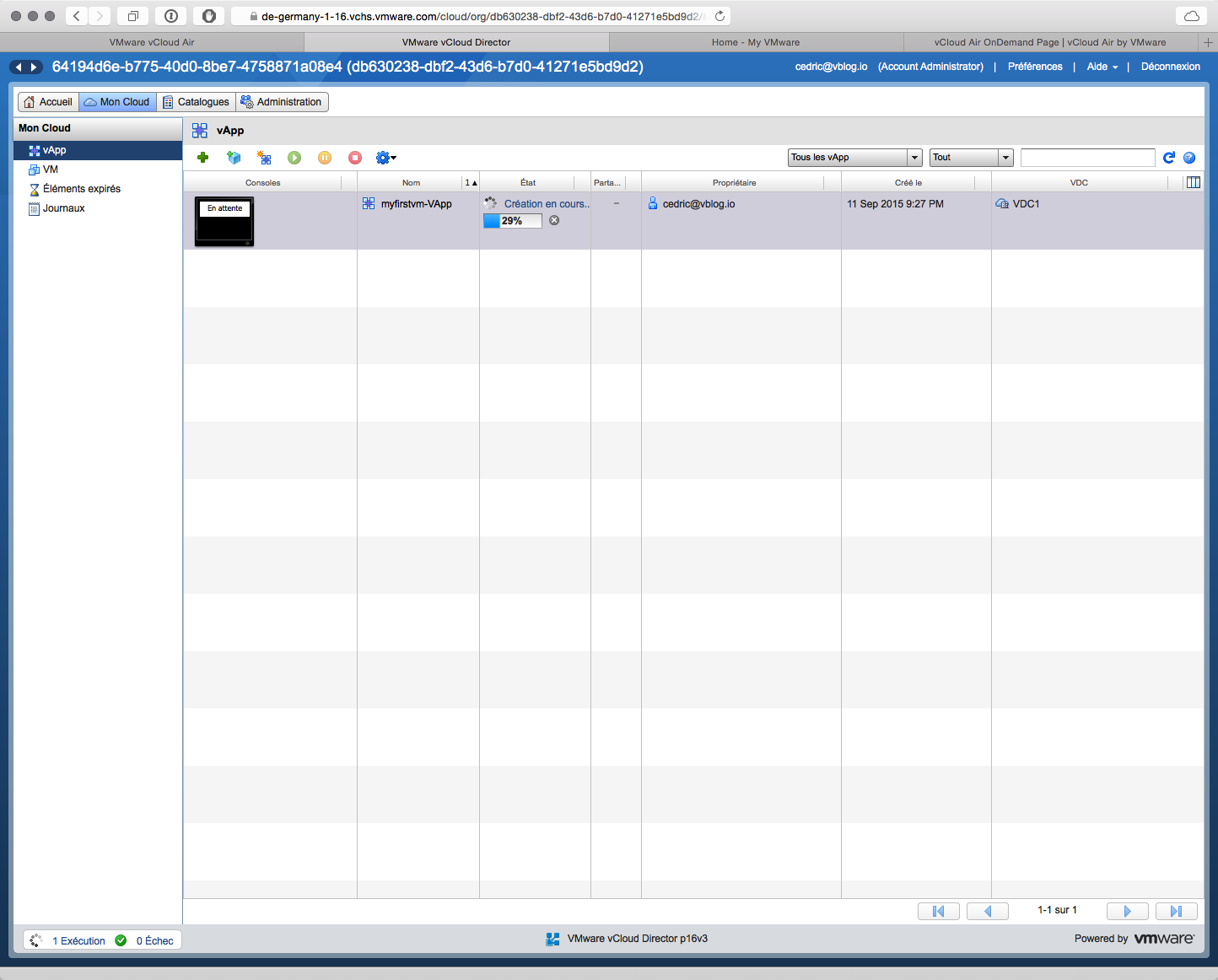Click the green plus build new vApp icon
Viewport: 1218px width, 980px height.
click(x=202, y=158)
